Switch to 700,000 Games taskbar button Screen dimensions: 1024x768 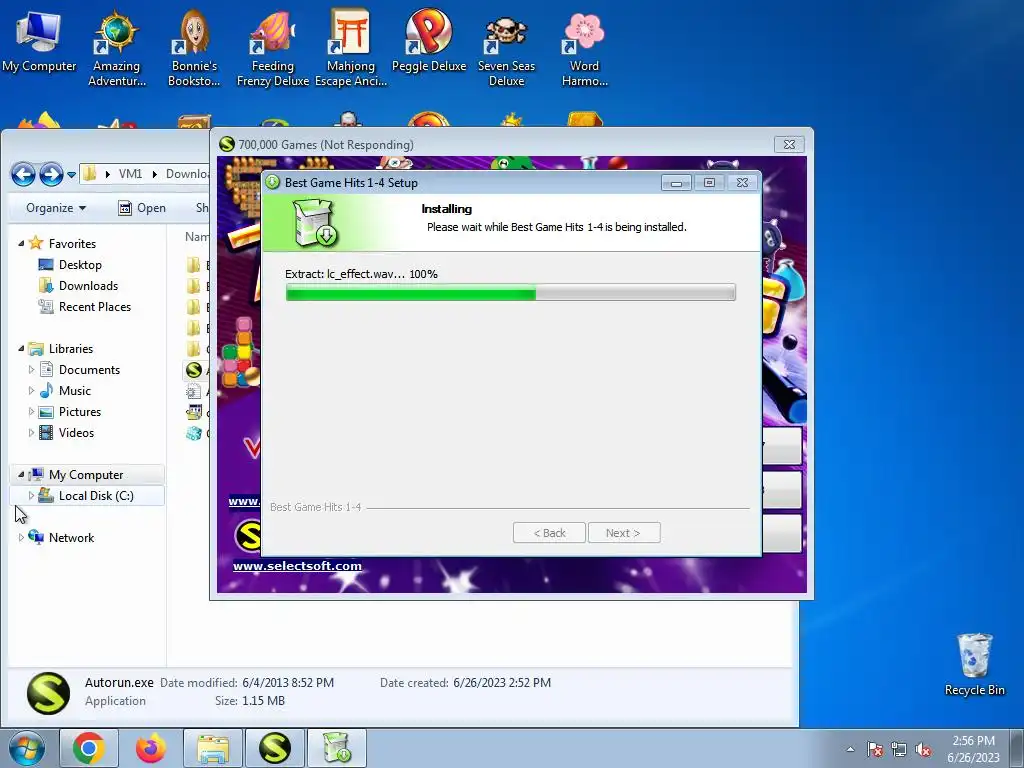[274, 748]
